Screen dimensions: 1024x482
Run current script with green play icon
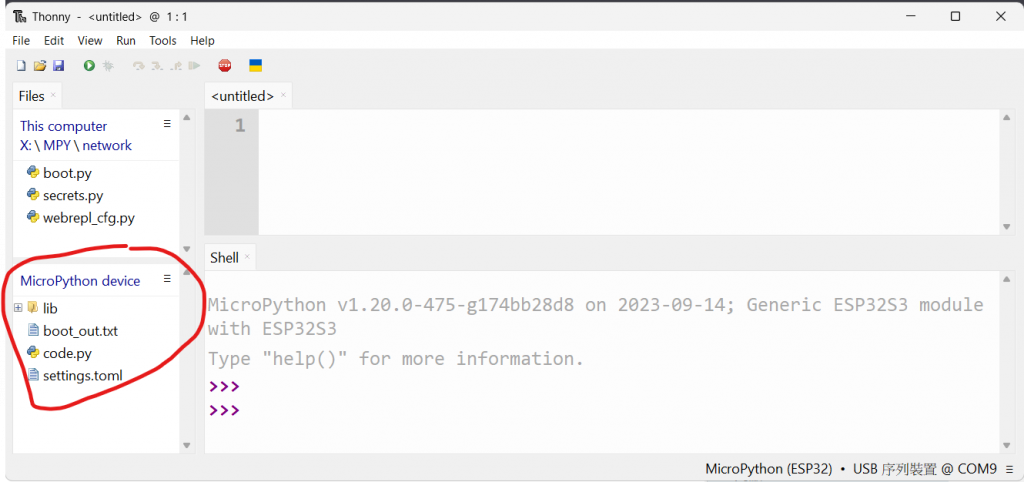(89, 66)
